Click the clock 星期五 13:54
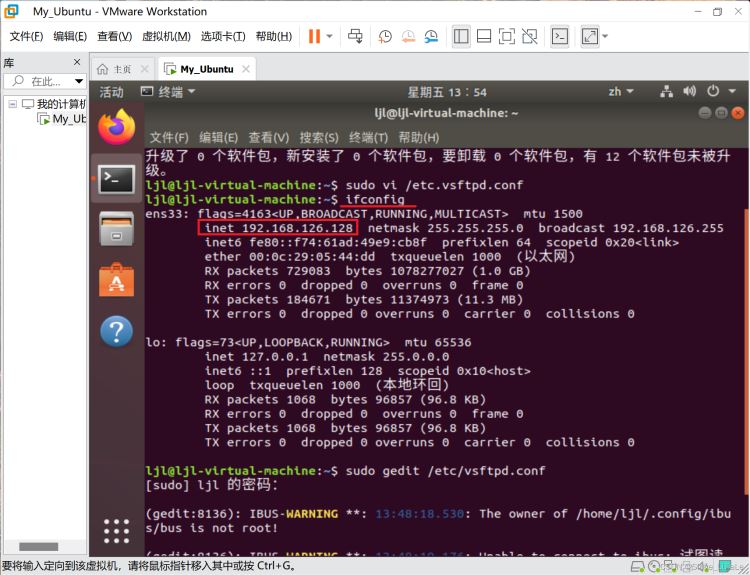Viewport: 750px width, 575px height. point(447,92)
